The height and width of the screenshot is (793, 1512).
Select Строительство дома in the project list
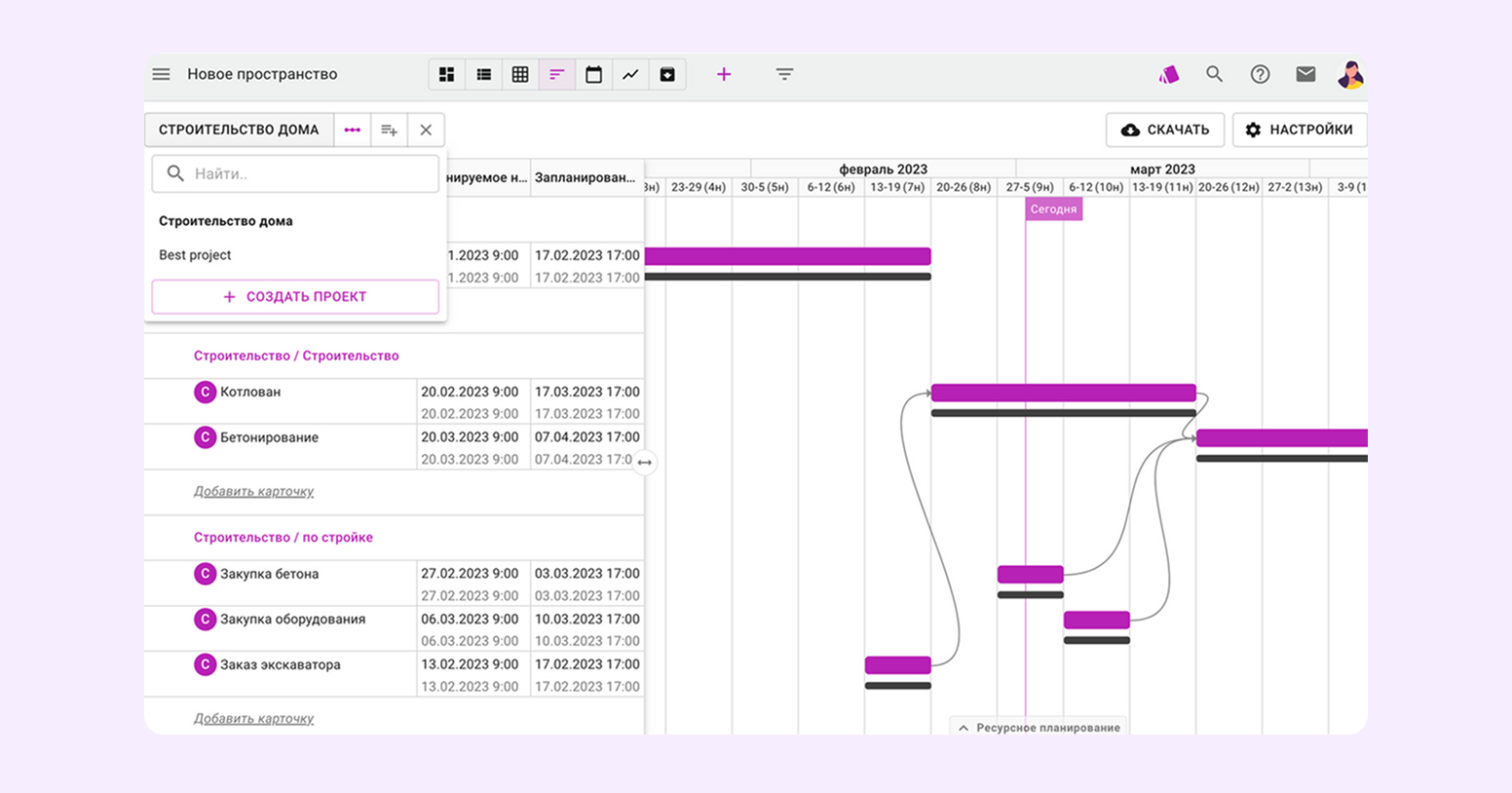tap(226, 221)
